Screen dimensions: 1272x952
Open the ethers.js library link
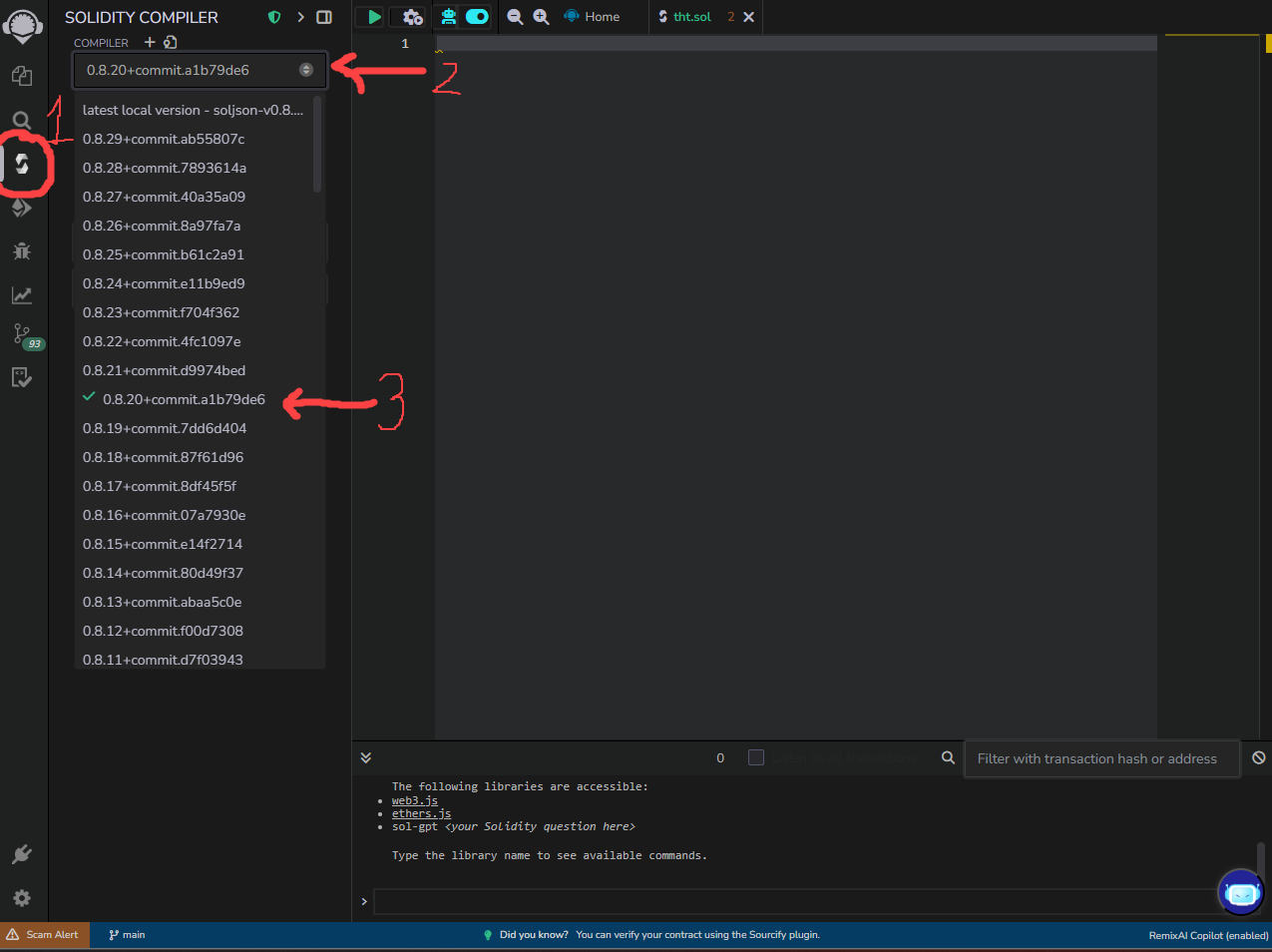(421, 813)
